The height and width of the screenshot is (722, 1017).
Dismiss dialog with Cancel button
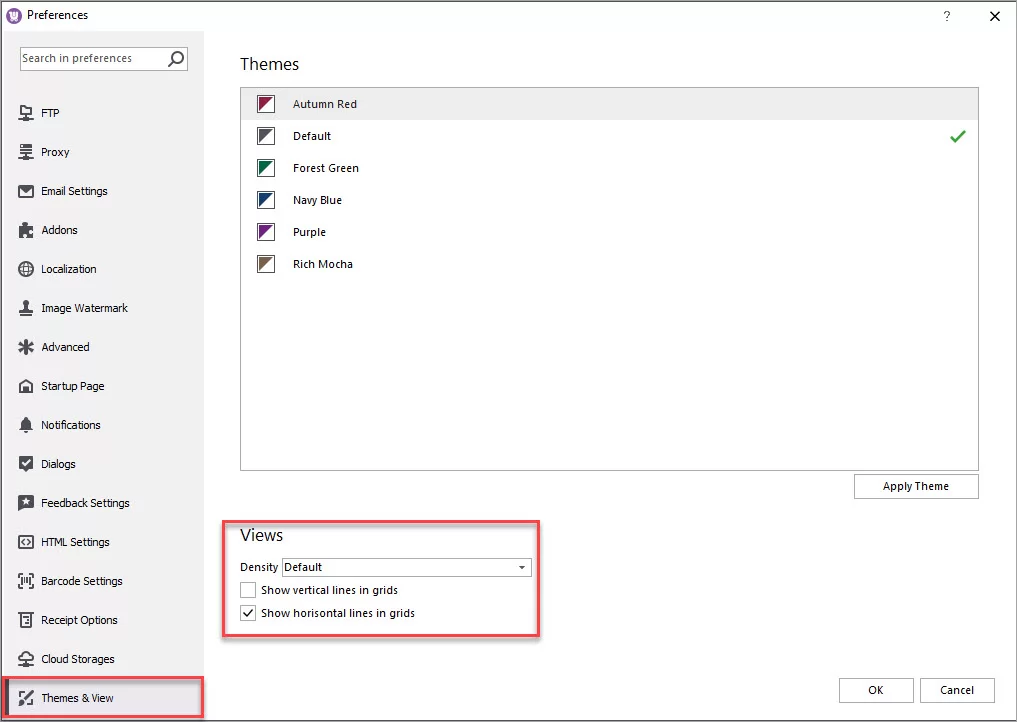(x=957, y=690)
